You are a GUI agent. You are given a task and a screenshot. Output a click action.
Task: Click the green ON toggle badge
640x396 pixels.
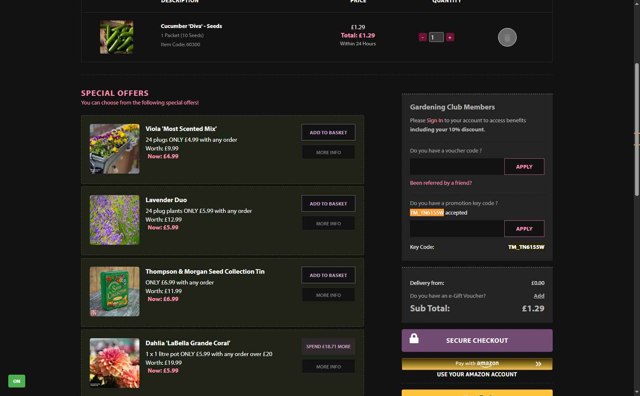pyautogui.click(x=17, y=381)
